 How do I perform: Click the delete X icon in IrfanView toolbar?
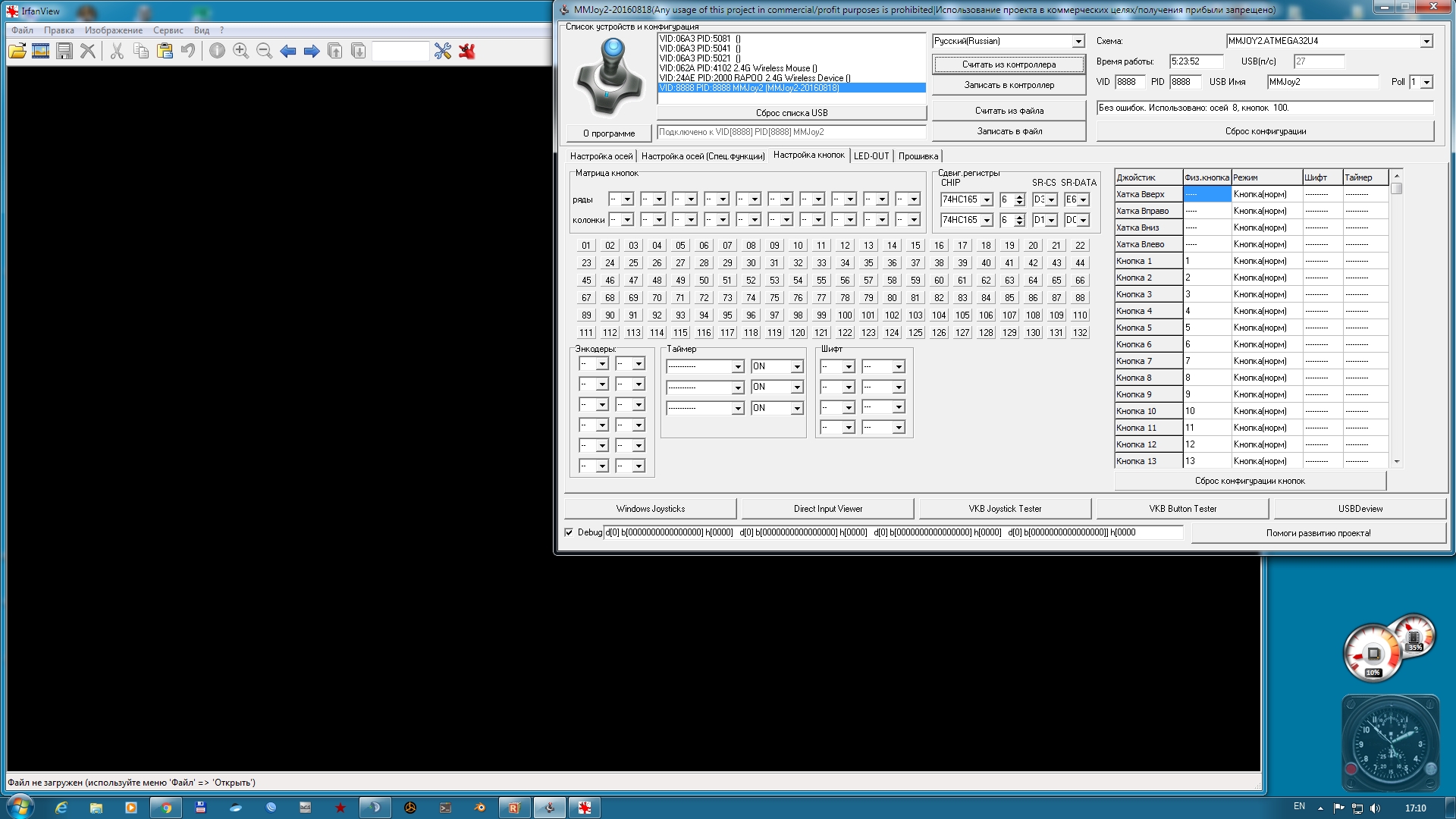tap(88, 51)
